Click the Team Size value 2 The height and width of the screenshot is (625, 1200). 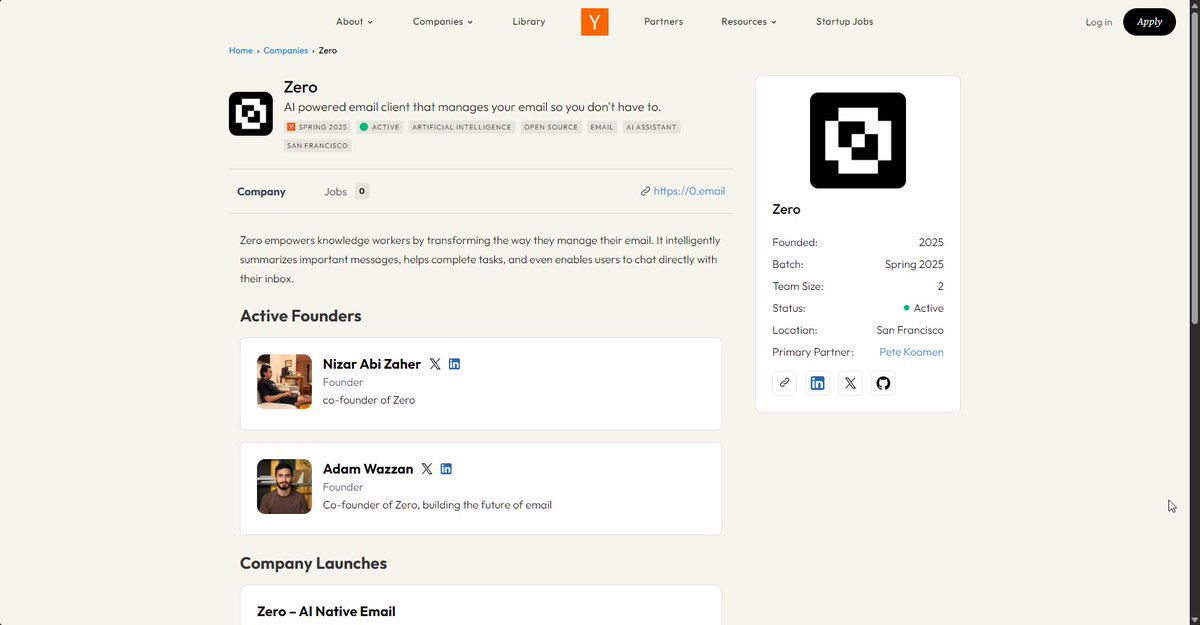tap(940, 286)
